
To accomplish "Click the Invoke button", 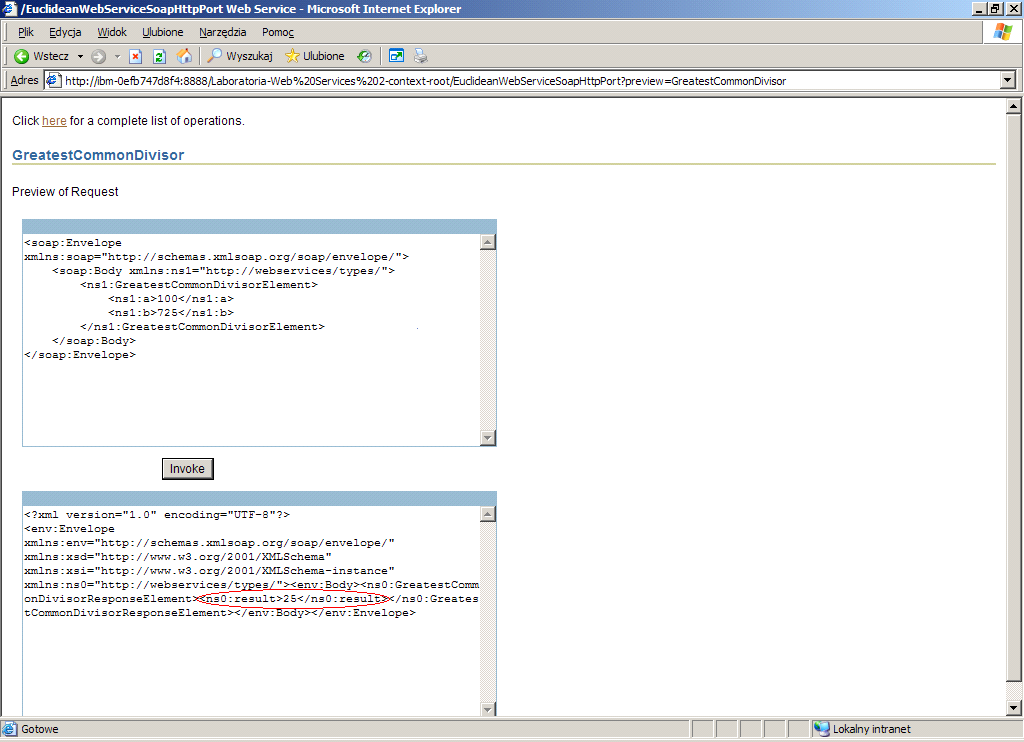I will (x=187, y=469).
